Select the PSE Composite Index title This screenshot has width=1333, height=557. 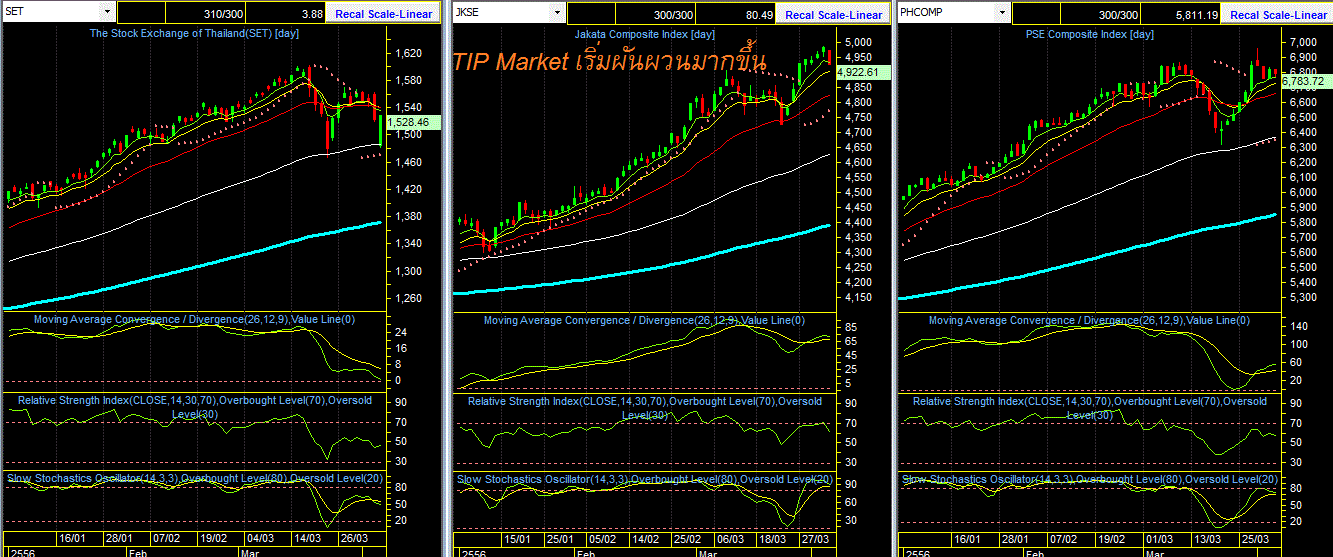[x=1089, y=33]
